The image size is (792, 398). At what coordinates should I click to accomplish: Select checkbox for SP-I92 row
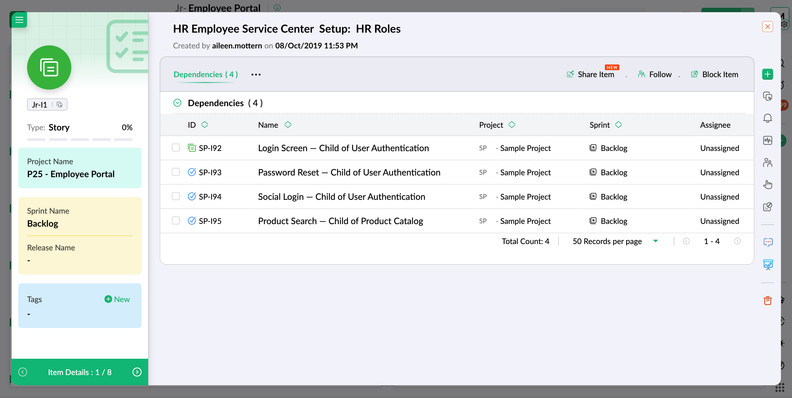(x=176, y=147)
